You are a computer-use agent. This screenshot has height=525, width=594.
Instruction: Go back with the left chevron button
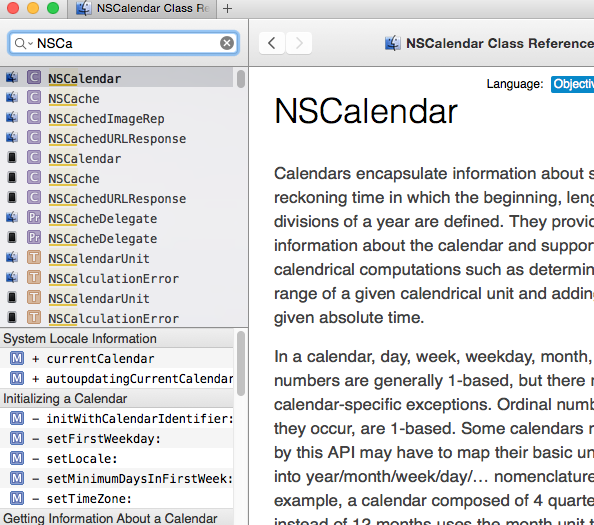[272, 43]
